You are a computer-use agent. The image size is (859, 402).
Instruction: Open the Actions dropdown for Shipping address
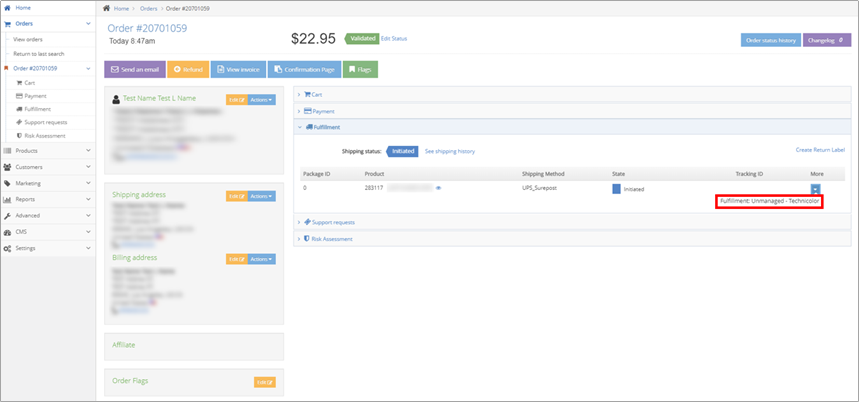pyautogui.click(x=262, y=196)
